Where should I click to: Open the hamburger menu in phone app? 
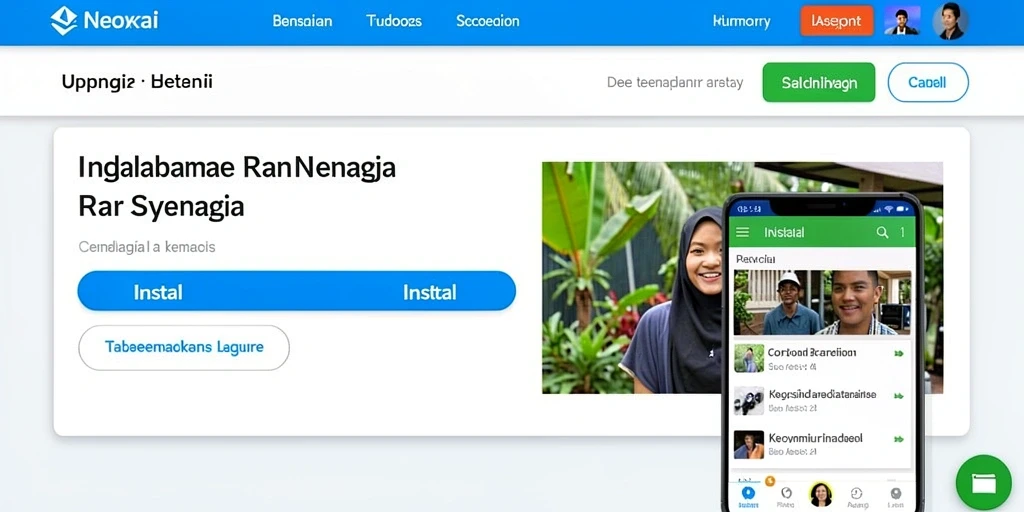pos(743,232)
